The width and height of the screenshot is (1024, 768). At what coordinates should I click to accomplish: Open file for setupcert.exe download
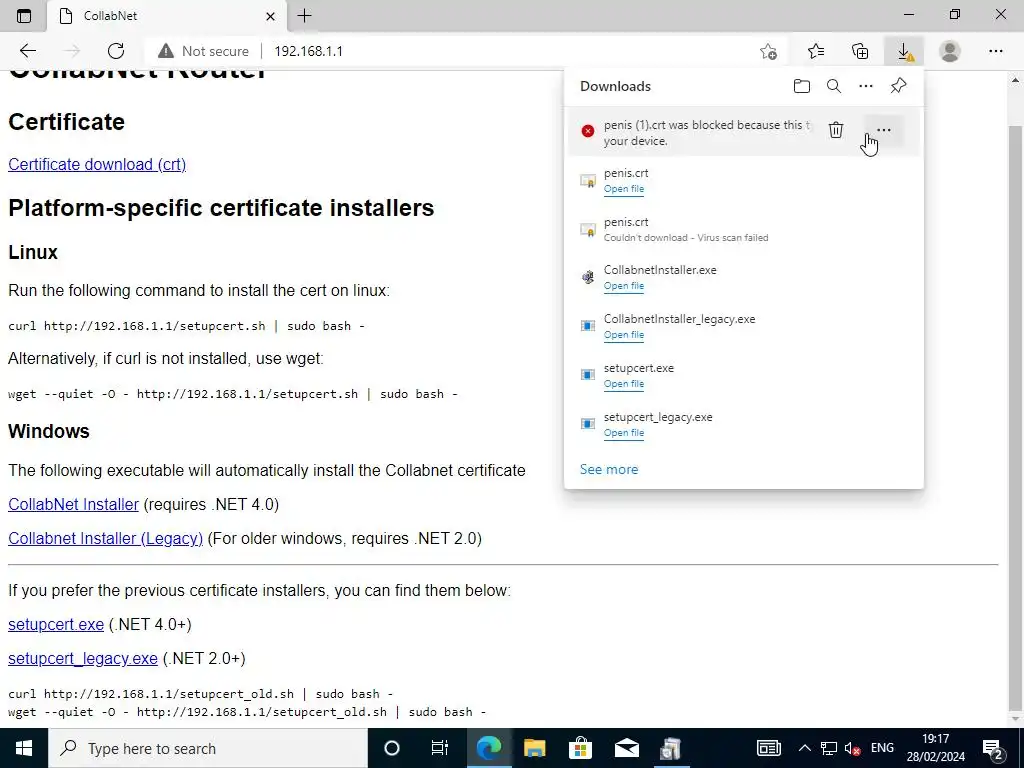click(624, 383)
